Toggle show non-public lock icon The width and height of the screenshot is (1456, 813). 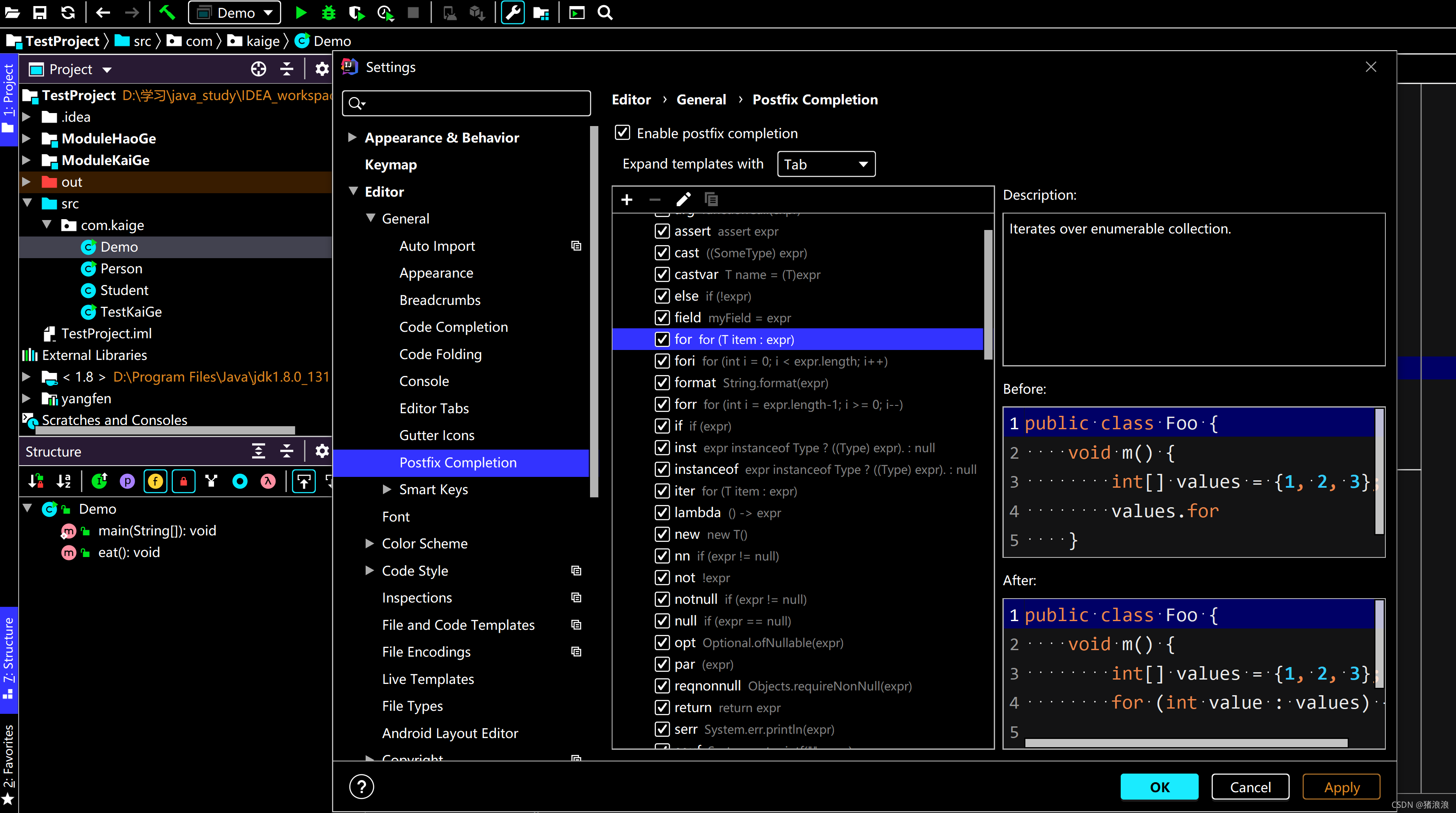pyautogui.click(x=184, y=481)
